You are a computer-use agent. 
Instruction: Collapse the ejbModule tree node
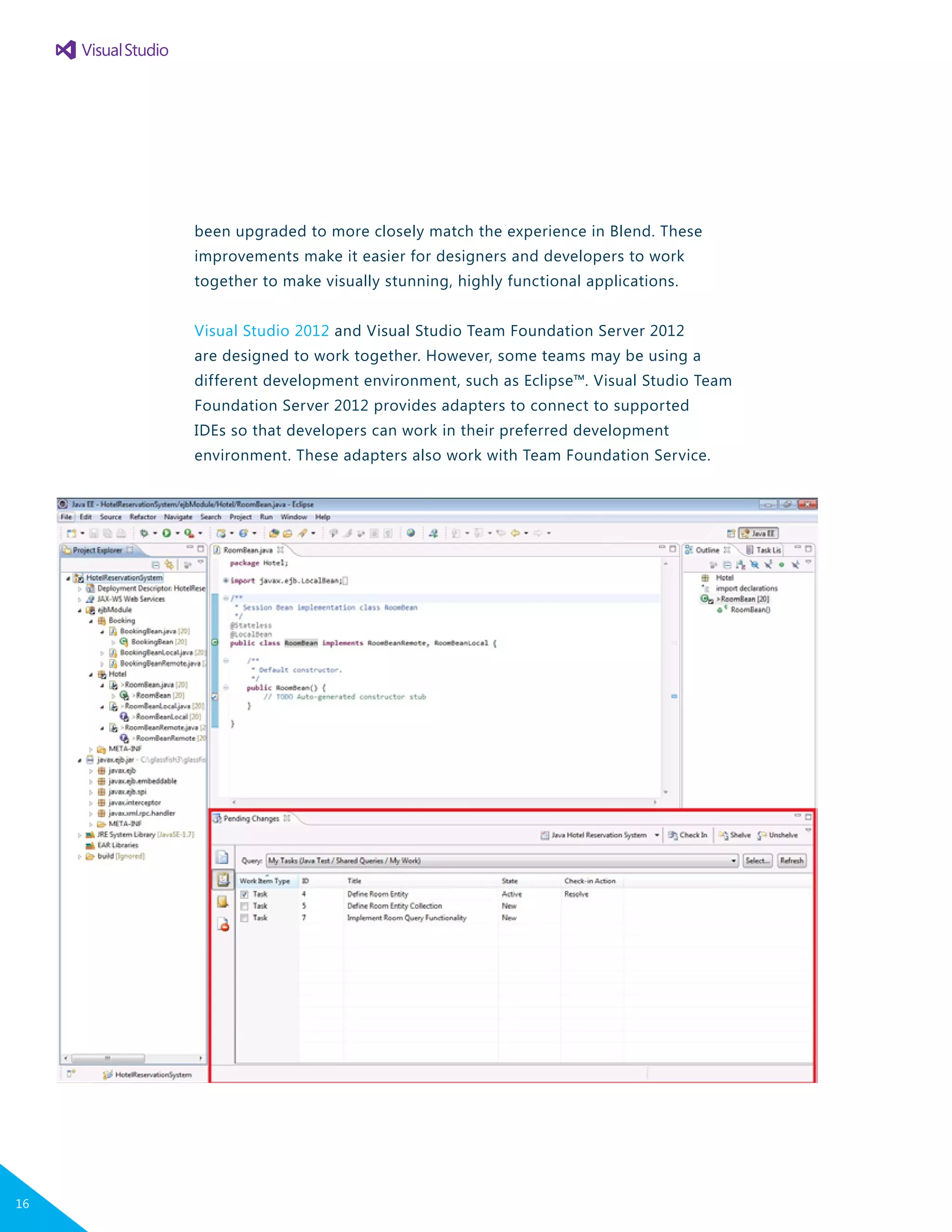(x=79, y=610)
